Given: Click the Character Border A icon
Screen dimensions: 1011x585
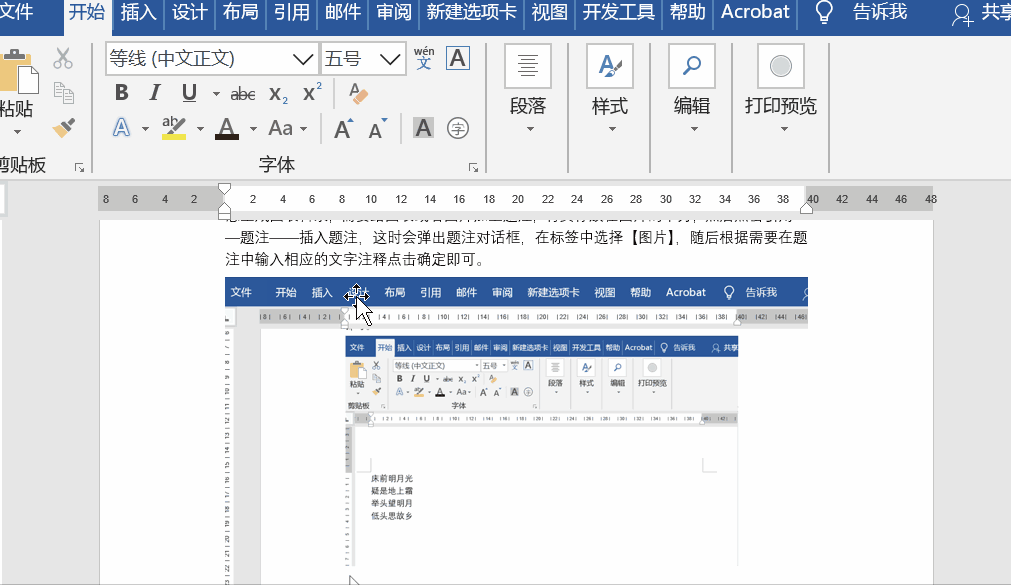Looking at the screenshot, I should coord(458,58).
